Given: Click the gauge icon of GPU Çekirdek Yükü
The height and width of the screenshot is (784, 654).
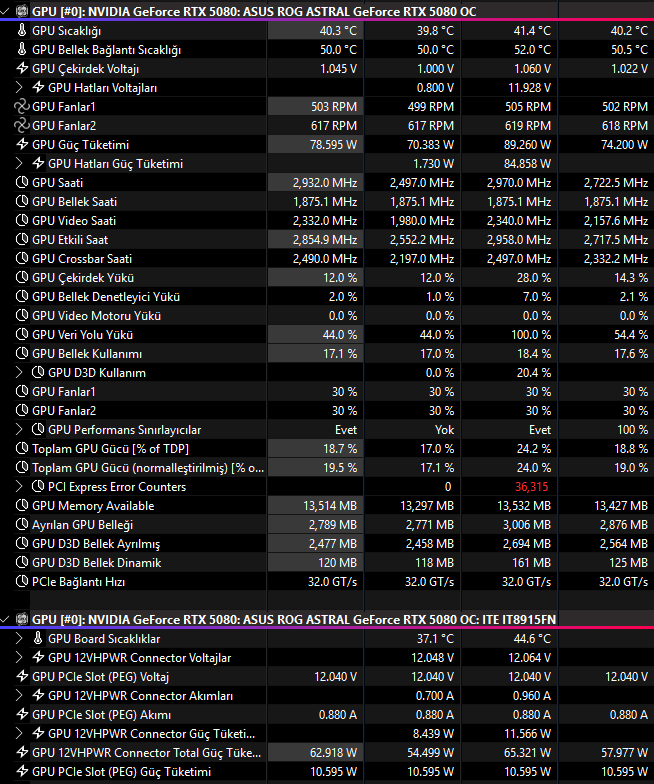Looking at the screenshot, I should click(x=22, y=278).
